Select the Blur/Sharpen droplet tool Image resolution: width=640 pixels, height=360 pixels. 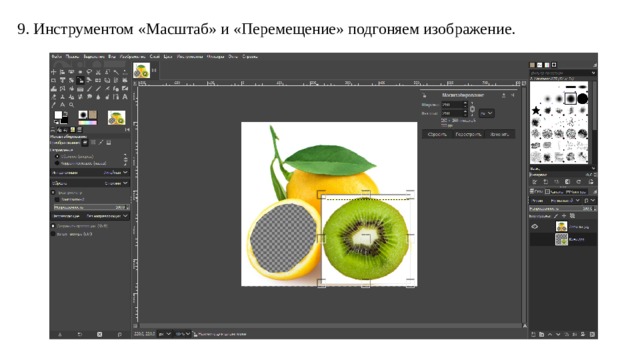tap(98, 97)
